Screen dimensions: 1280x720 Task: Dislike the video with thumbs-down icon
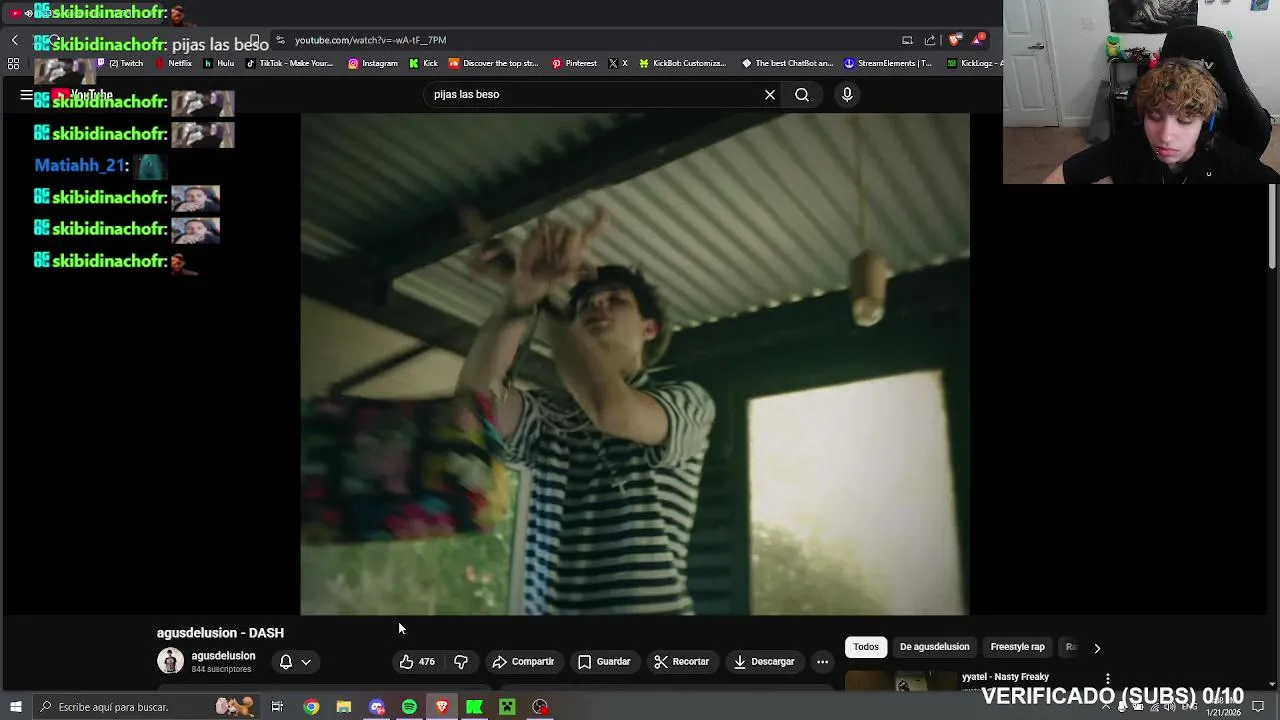pyautogui.click(x=461, y=661)
